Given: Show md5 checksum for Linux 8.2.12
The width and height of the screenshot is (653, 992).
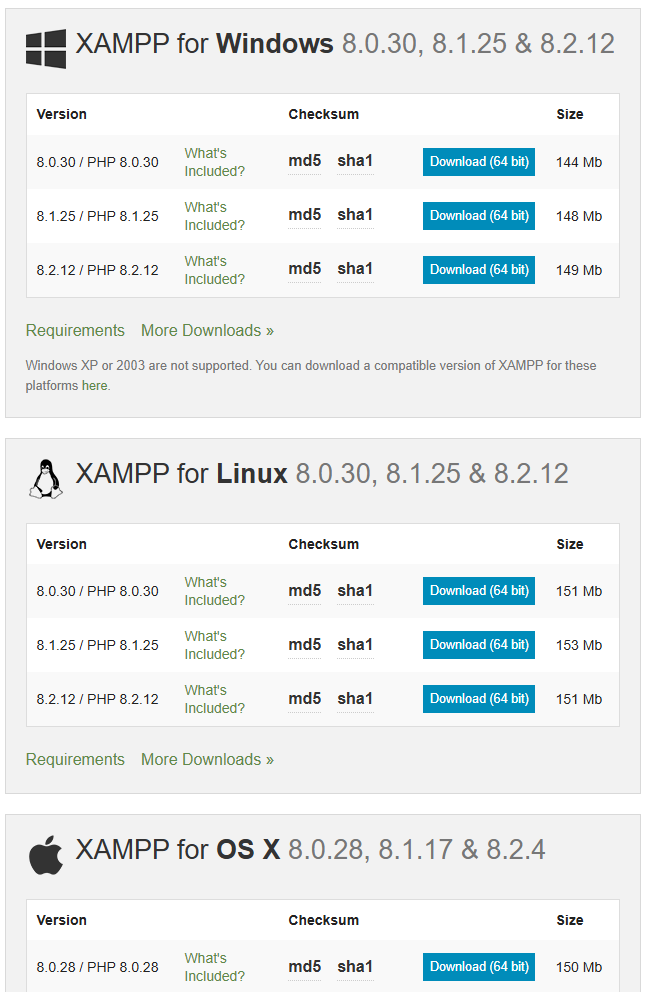Looking at the screenshot, I should (304, 698).
